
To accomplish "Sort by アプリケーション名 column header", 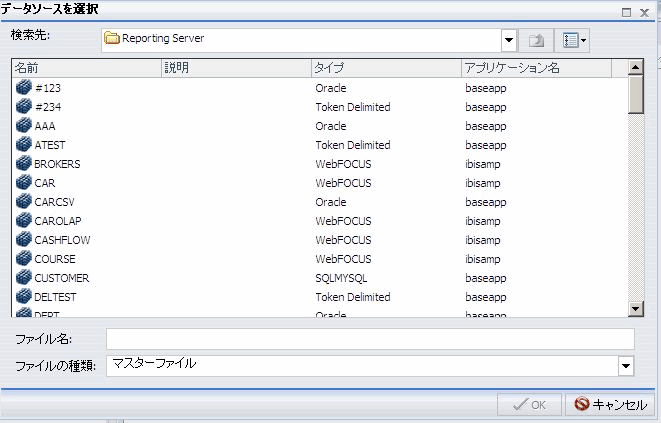I will pos(536,68).
